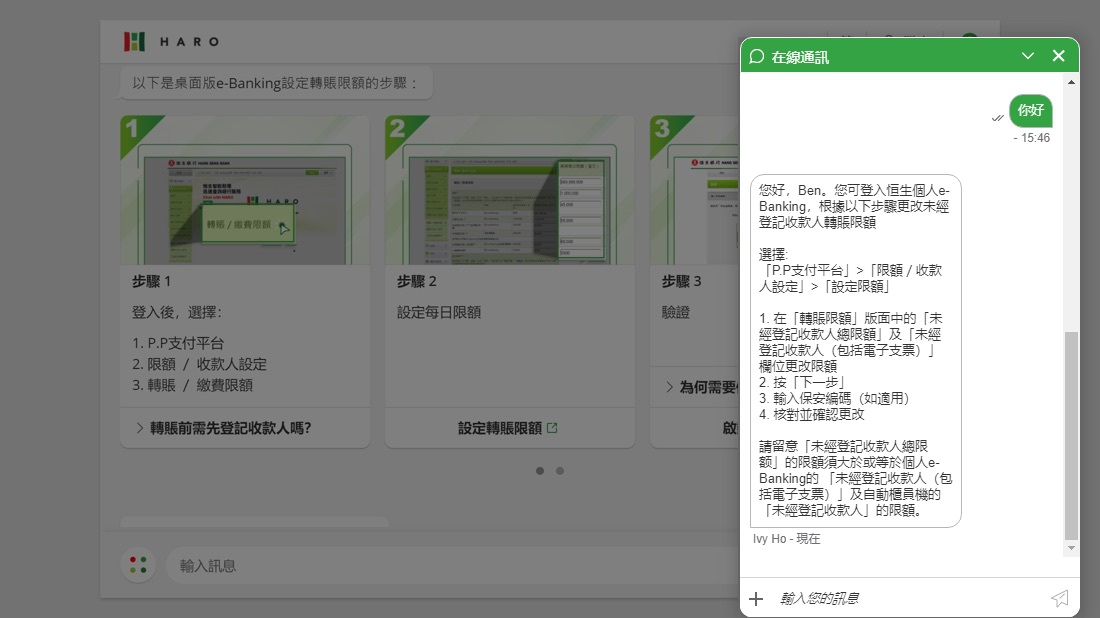The width and height of the screenshot is (1100, 618).
Task: Close the 在線通訊 chat window
Action: point(1058,56)
